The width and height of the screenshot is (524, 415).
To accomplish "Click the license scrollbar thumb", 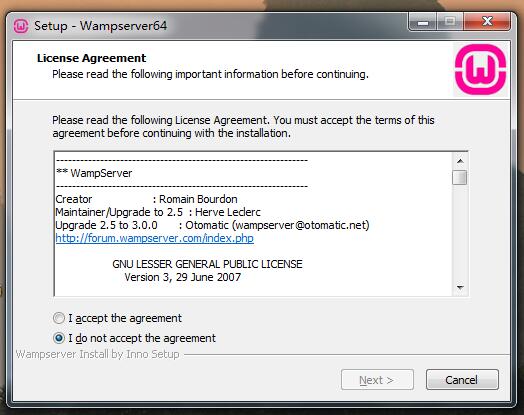I will pos(460,177).
